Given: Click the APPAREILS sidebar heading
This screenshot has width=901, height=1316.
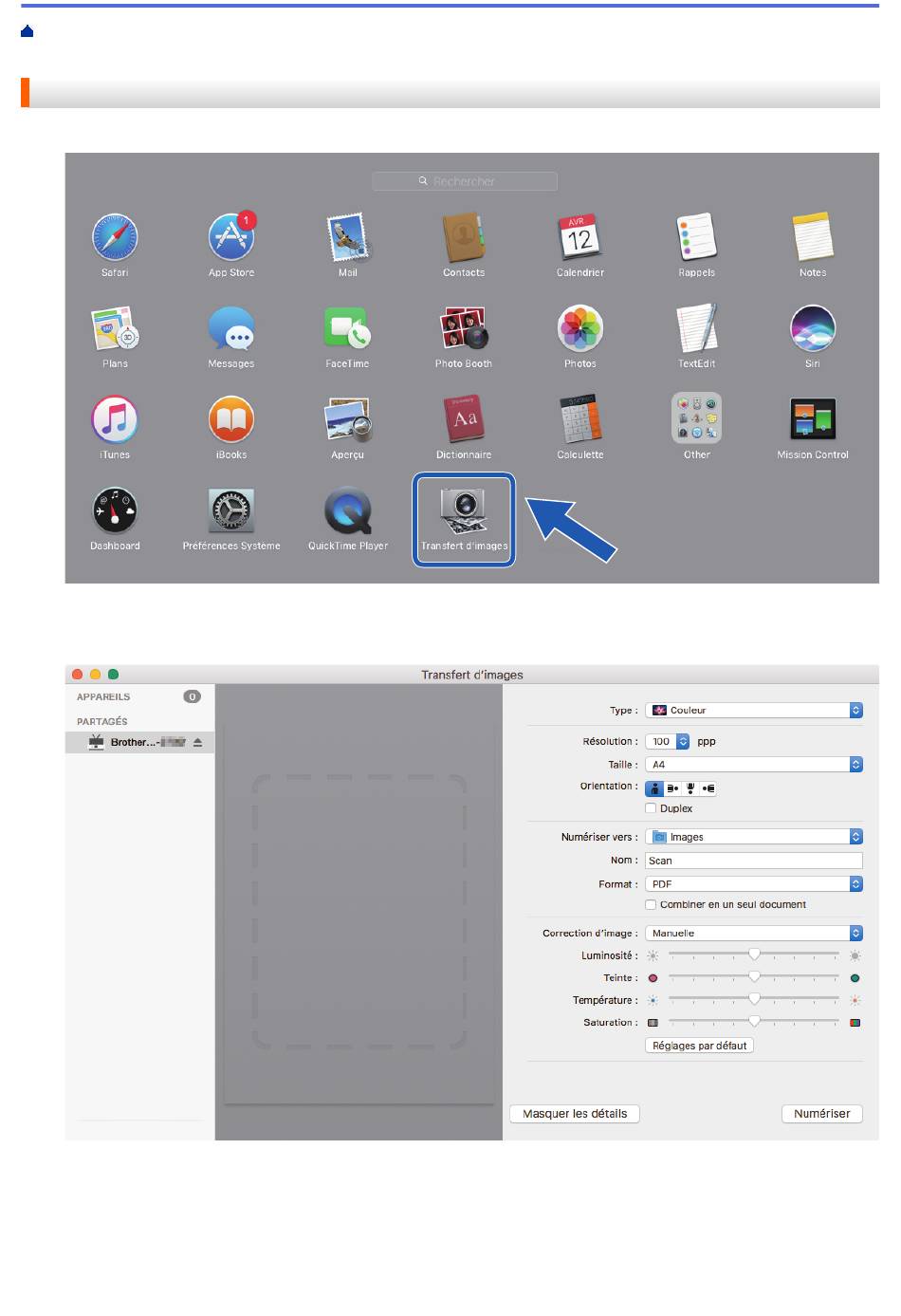Looking at the screenshot, I should point(103,697).
